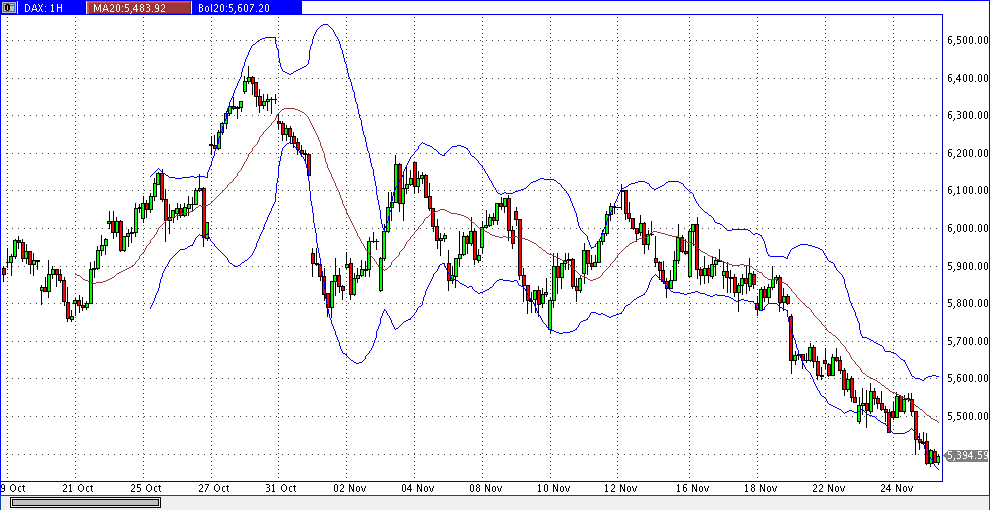Click the 25 Oct date label
The image size is (990, 510).
[146, 488]
